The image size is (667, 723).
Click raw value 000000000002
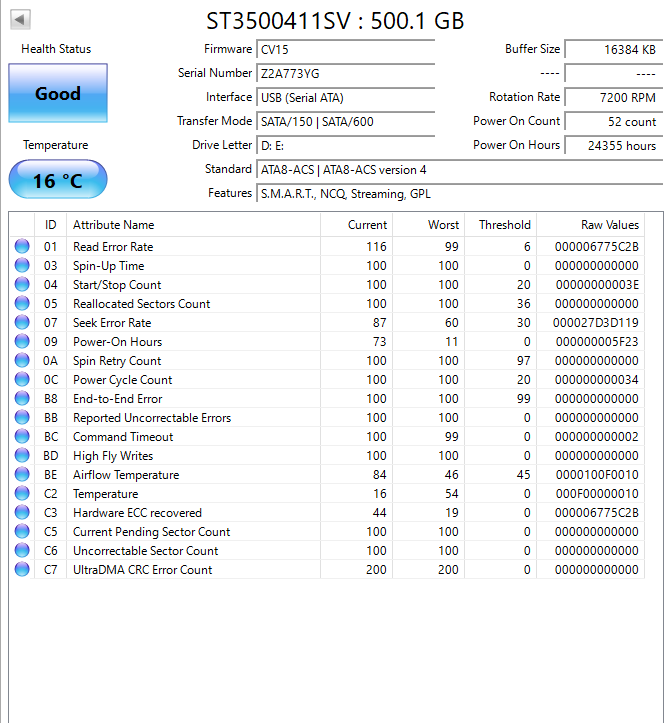click(x=596, y=437)
